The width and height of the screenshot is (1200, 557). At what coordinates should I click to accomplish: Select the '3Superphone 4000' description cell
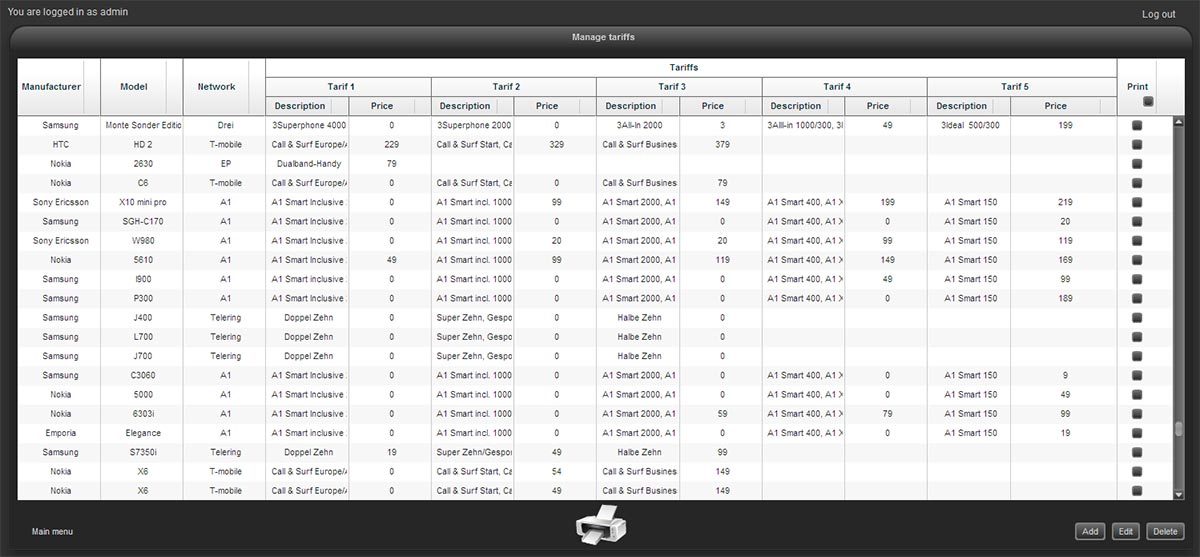click(x=307, y=126)
